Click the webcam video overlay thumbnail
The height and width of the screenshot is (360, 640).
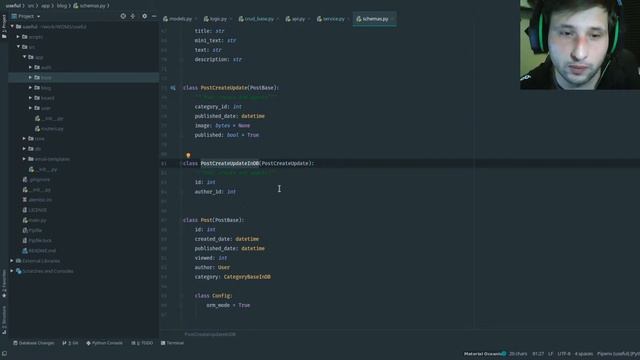pos(580,44)
